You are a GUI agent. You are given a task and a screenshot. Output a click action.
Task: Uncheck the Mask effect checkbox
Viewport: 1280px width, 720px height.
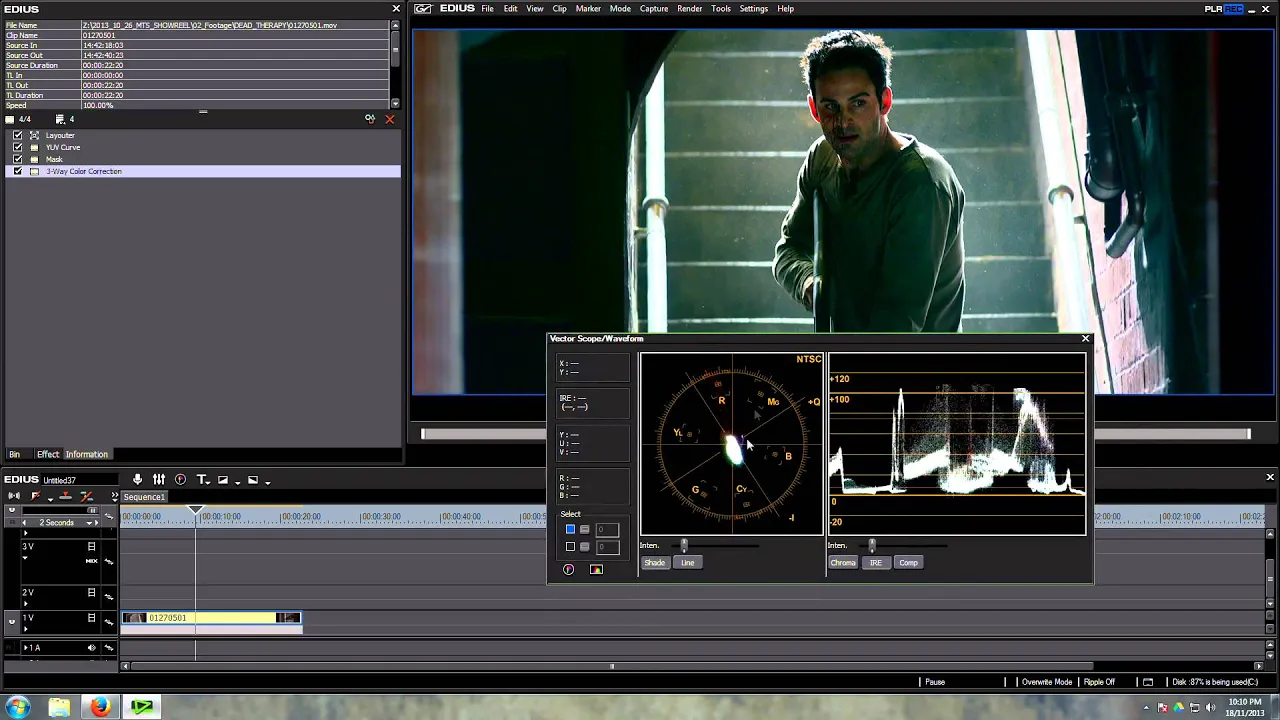[17, 159]
